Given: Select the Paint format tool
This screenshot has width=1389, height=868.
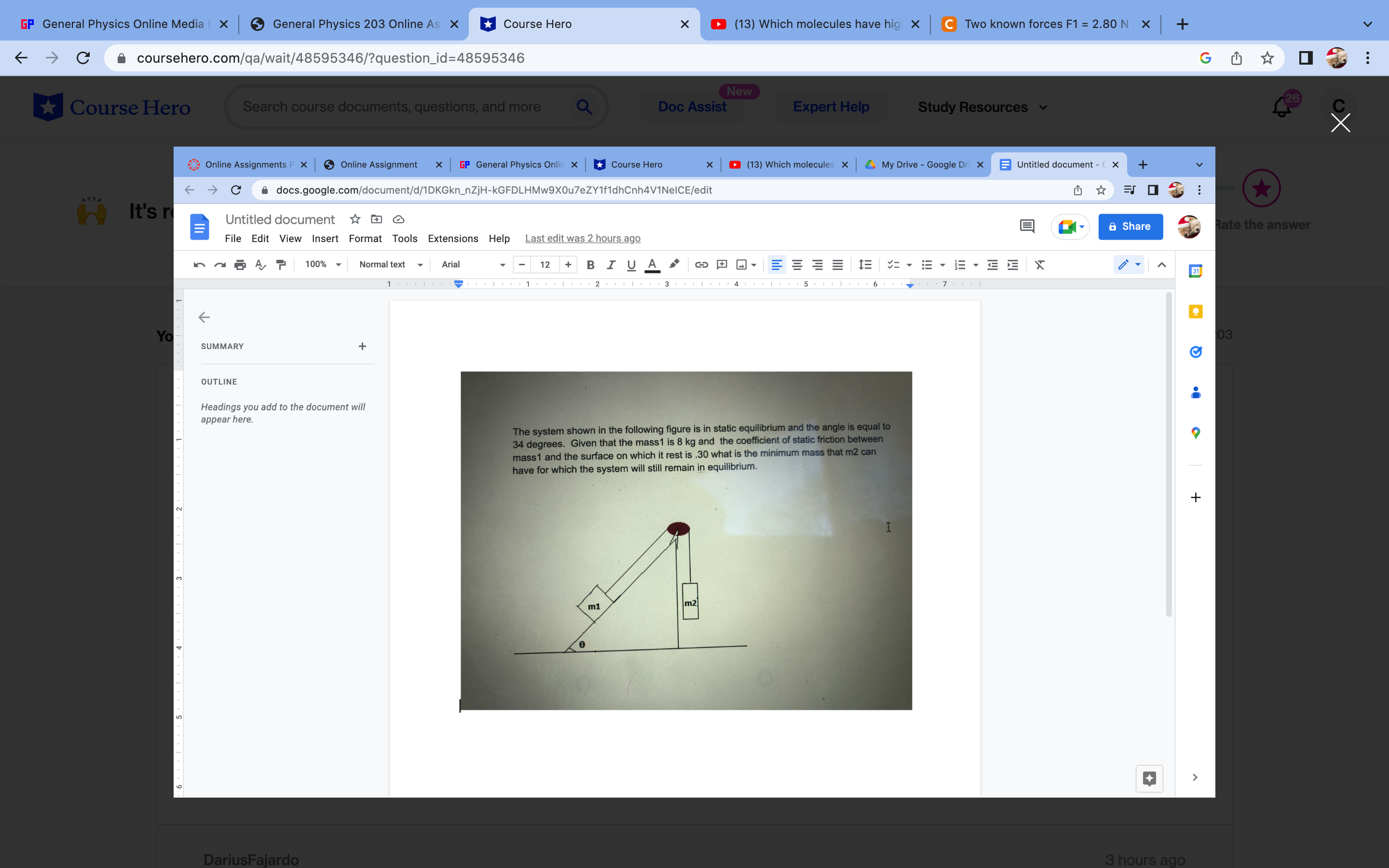Looking at the screenshot, I should coord(281,265).
